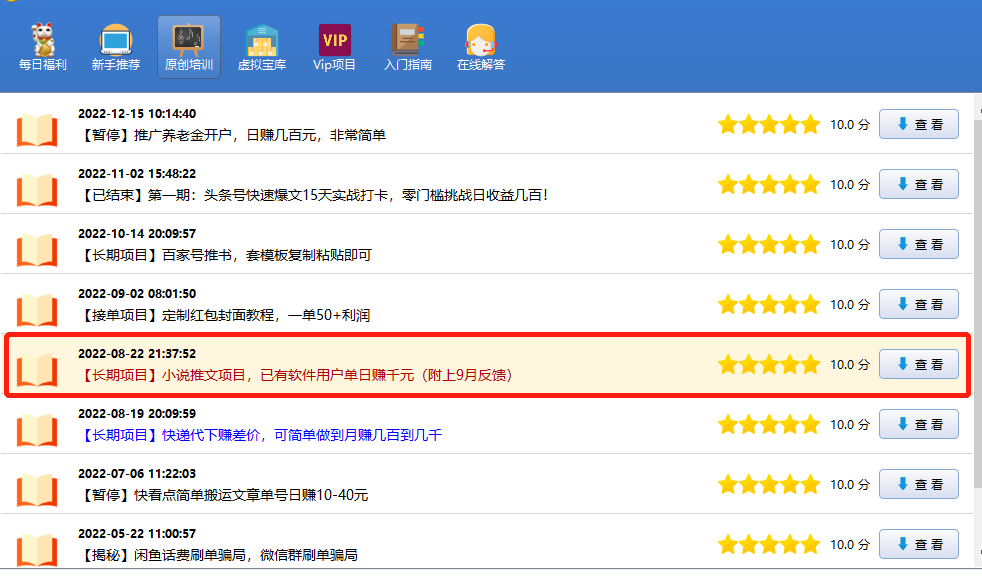The image size is (982, 578).
Task: Click book icon of 小说推文项目 row
Action: [x=37, y=370]
